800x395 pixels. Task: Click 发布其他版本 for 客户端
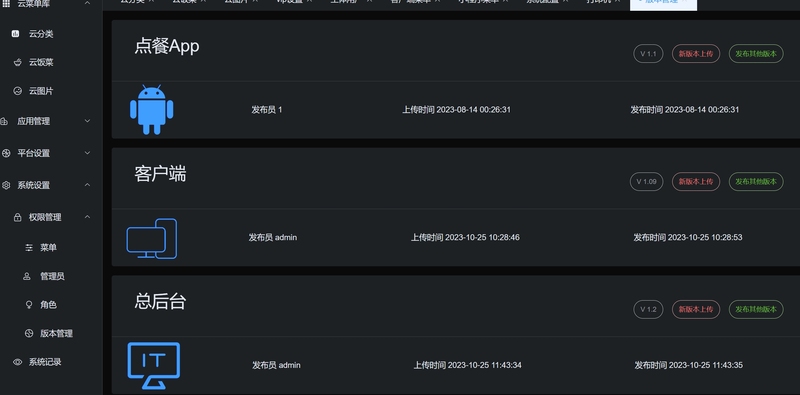click(x=756, y=182)
